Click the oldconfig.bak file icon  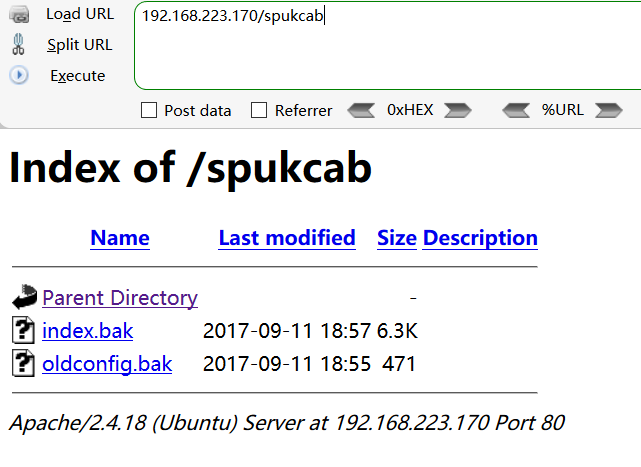pos(24,363)
